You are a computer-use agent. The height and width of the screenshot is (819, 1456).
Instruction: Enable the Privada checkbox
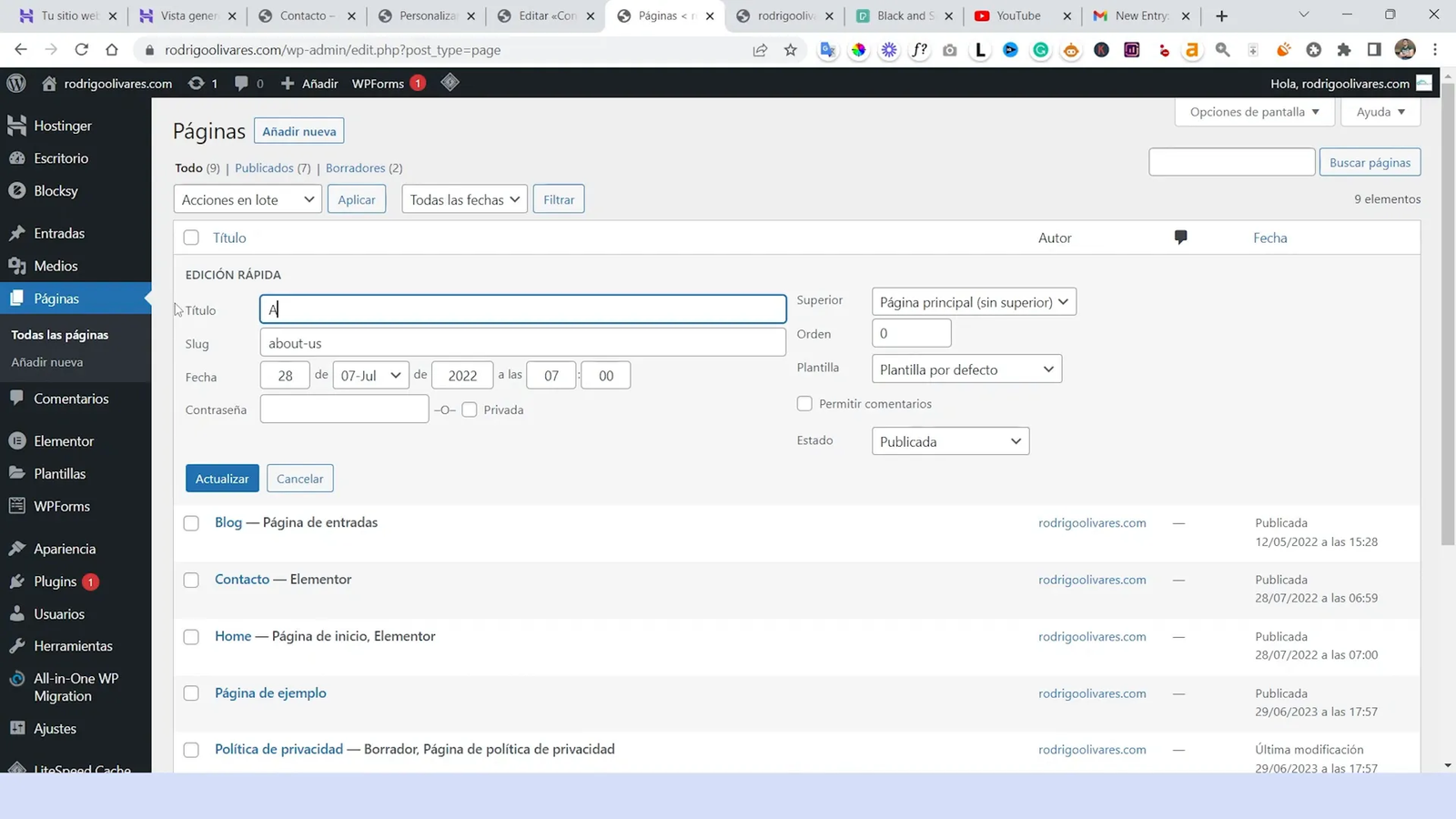pos(470,409)
